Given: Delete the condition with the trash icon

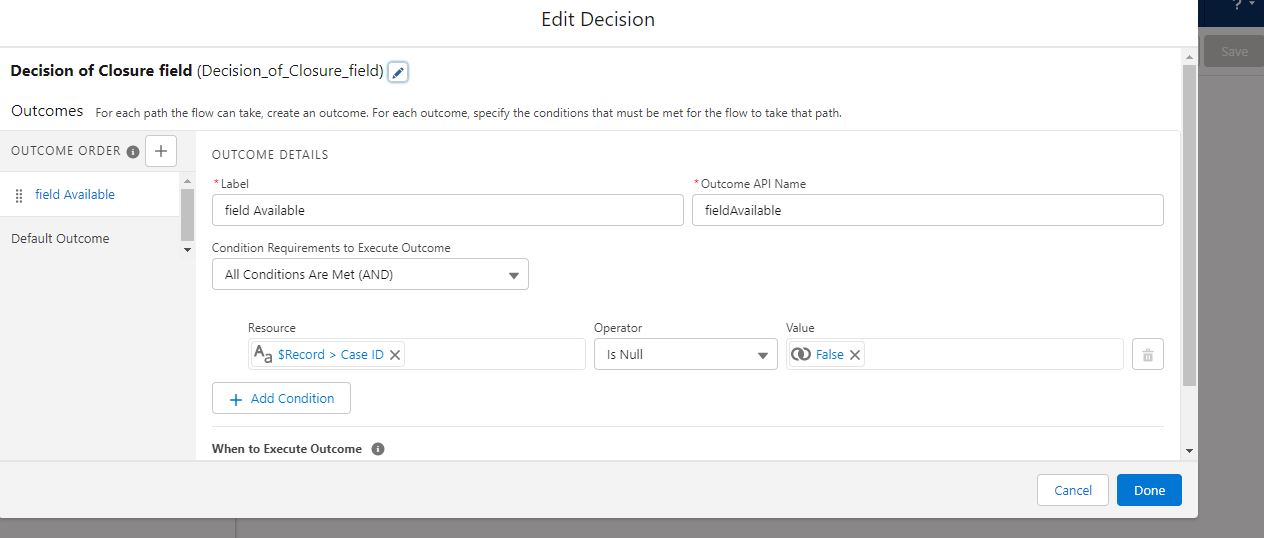Looking at the screenshot, I should coord(1147,355).
